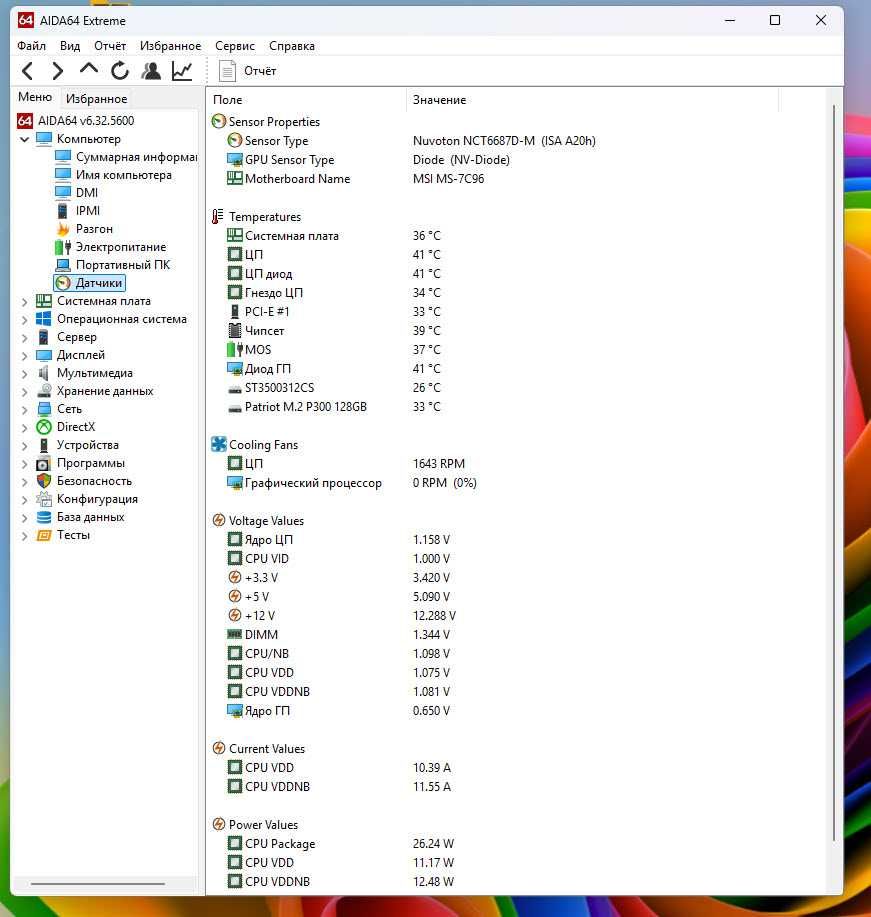Click the Sensor Properties group icon
Image resolution: width=871 pixels, height=917 pixels.
tap(219, 122)
